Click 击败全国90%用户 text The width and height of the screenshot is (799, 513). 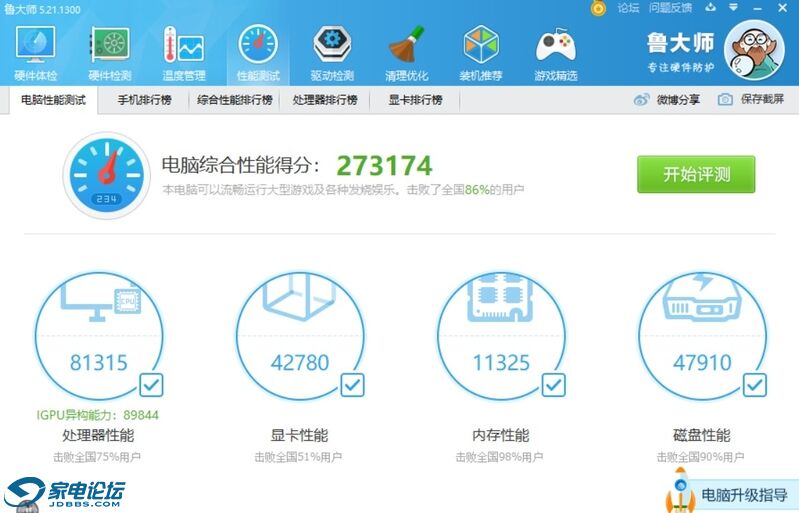[700, 457]
